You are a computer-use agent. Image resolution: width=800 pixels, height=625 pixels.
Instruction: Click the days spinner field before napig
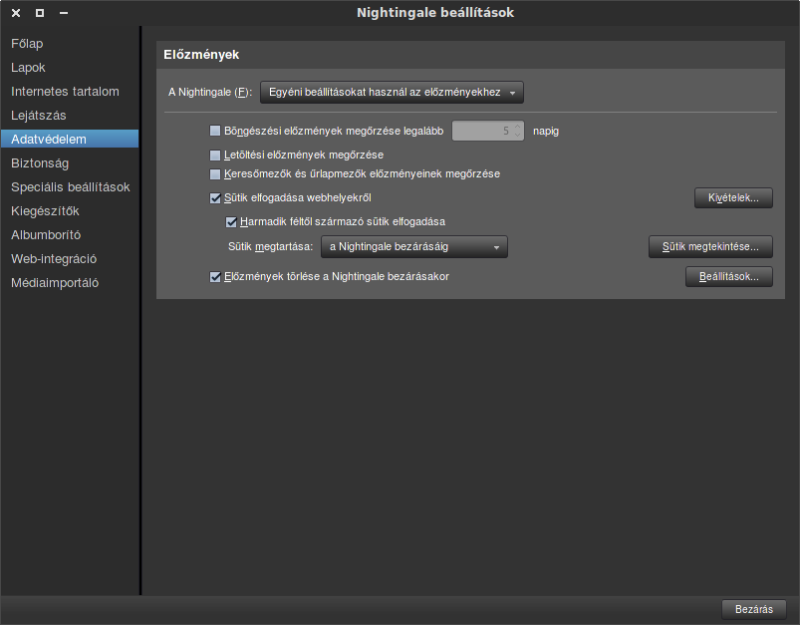[482, 131]
